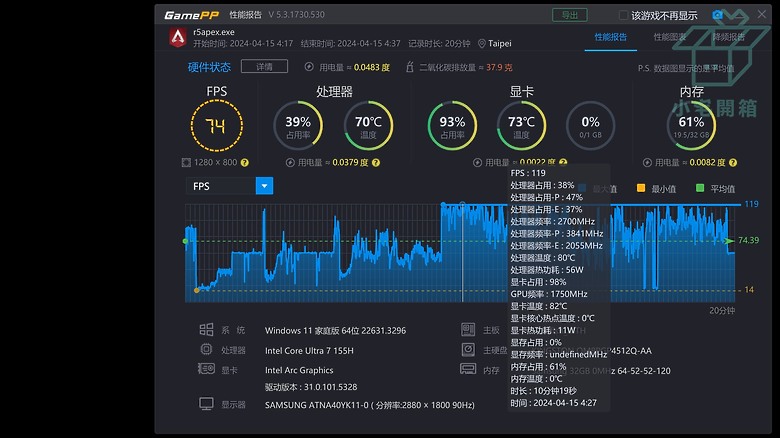
Task: Click the processor chip icon in hardware list
Action: pyautogui.click(x=206, y=349)
